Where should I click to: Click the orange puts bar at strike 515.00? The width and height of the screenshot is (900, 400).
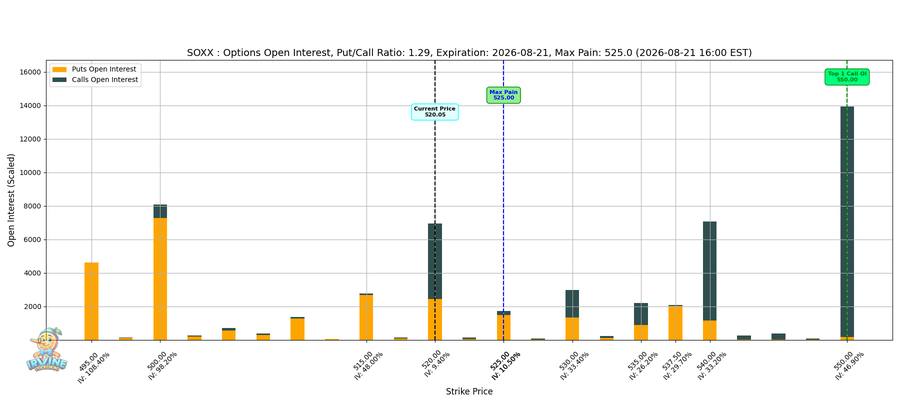[x=366, y=317]
